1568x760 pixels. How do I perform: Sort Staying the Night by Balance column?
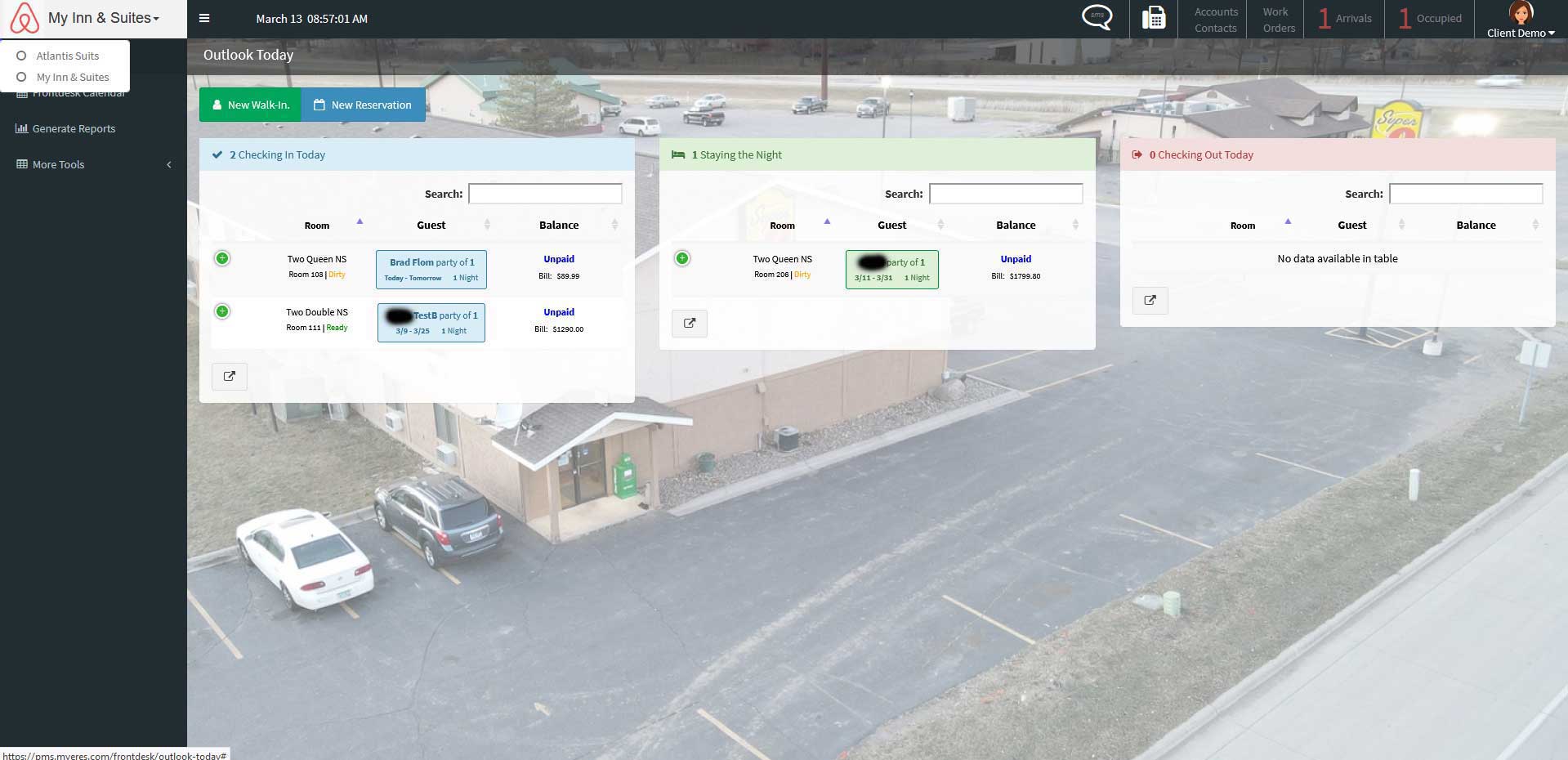click(x=1016, y=225)
